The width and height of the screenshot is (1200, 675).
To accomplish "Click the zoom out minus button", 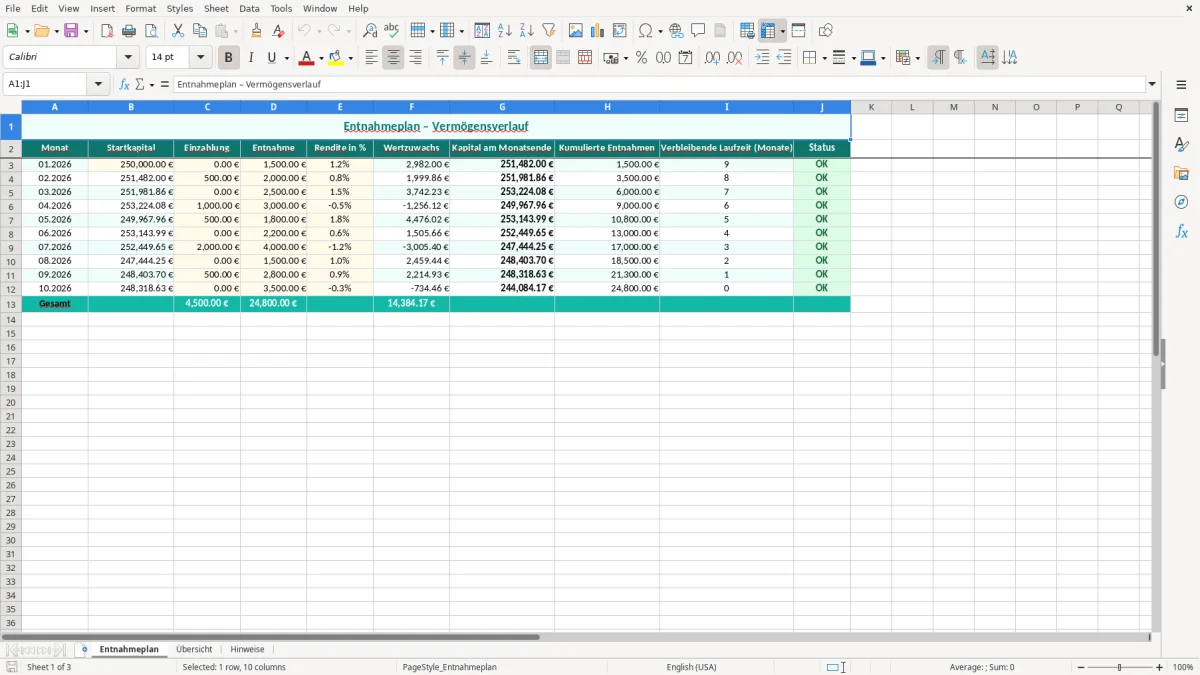I will pyautogui.click(x=1081, y=667).
